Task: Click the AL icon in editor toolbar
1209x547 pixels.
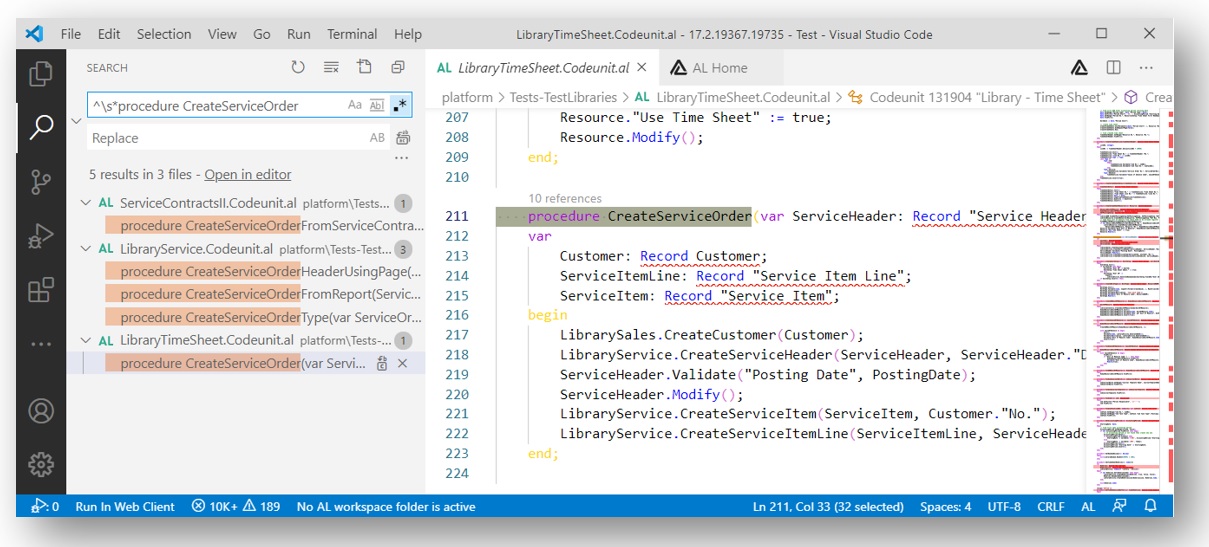Action: (x=1080, y=68)
